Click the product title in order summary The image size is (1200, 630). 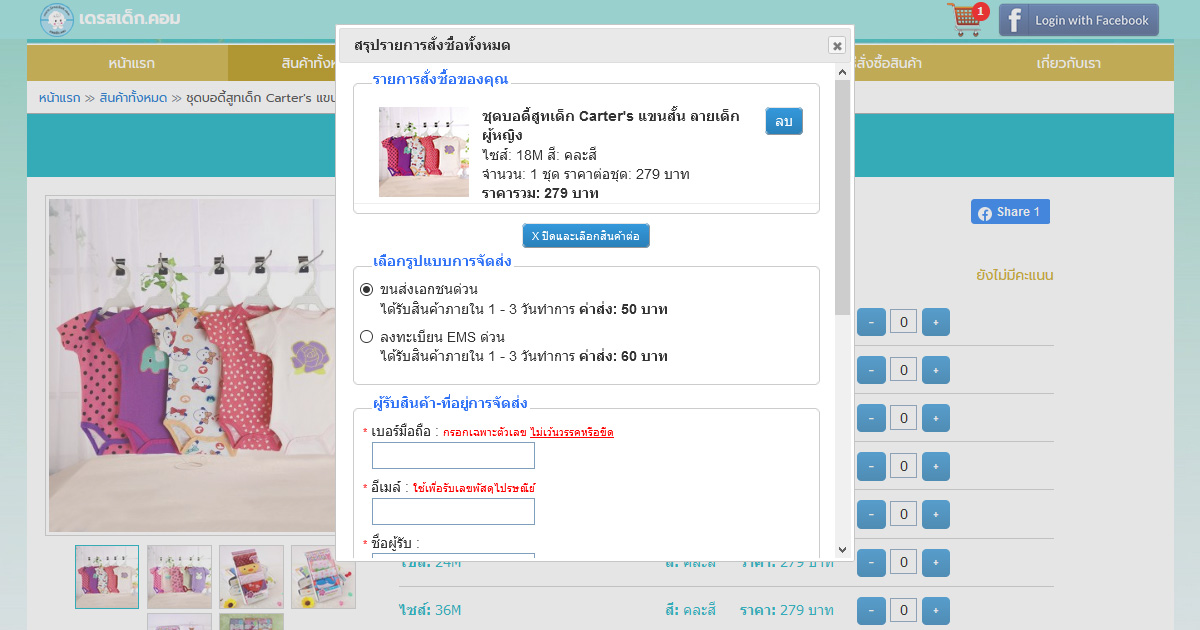(611, 125)
